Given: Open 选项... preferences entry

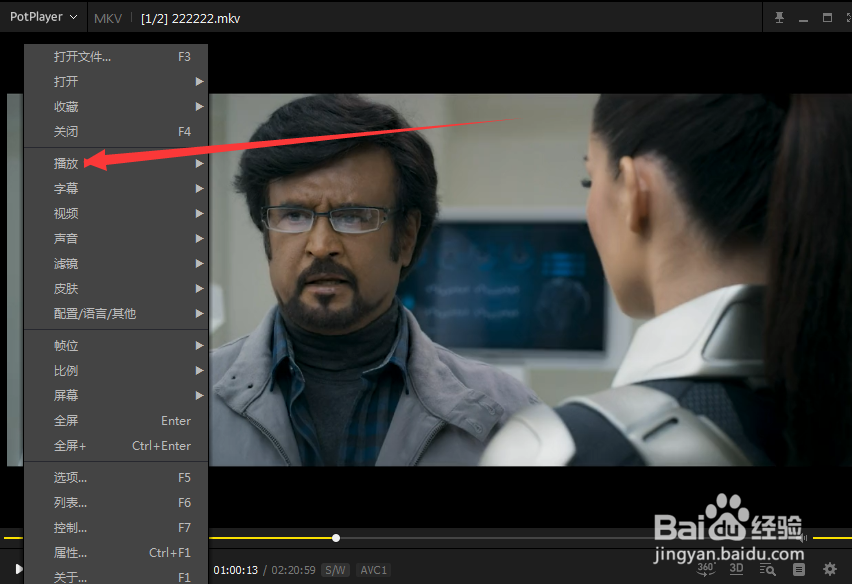Looking at the screenshot, I should coord(116,478).
